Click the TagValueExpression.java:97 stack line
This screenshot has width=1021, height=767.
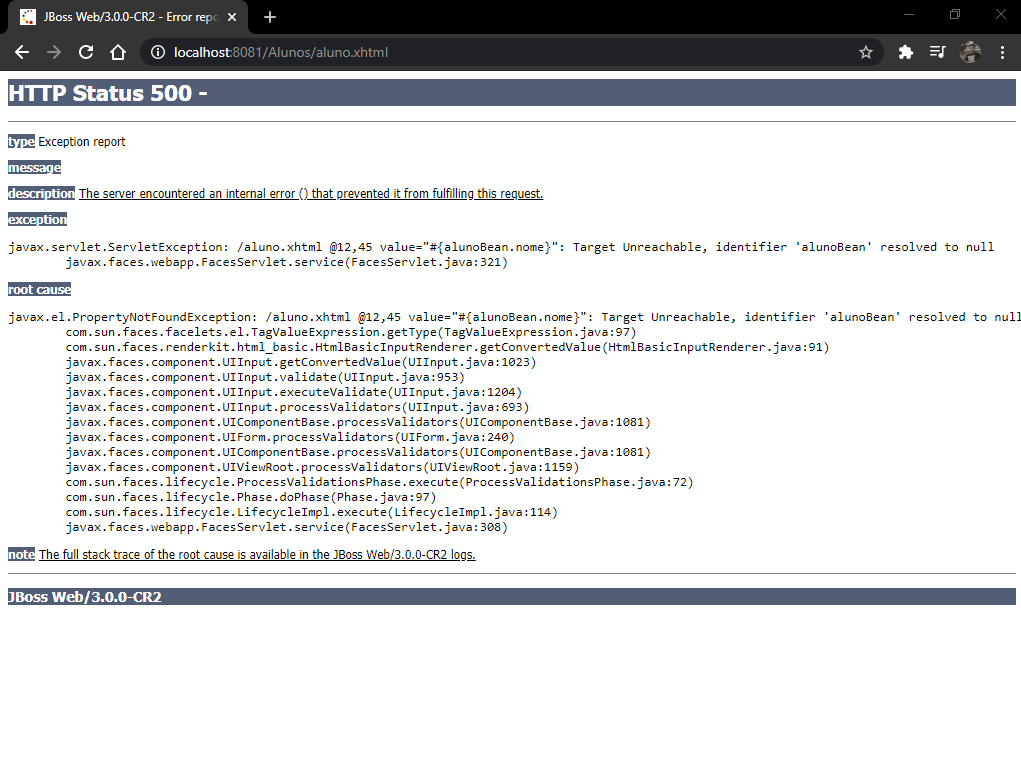[350, 332]
